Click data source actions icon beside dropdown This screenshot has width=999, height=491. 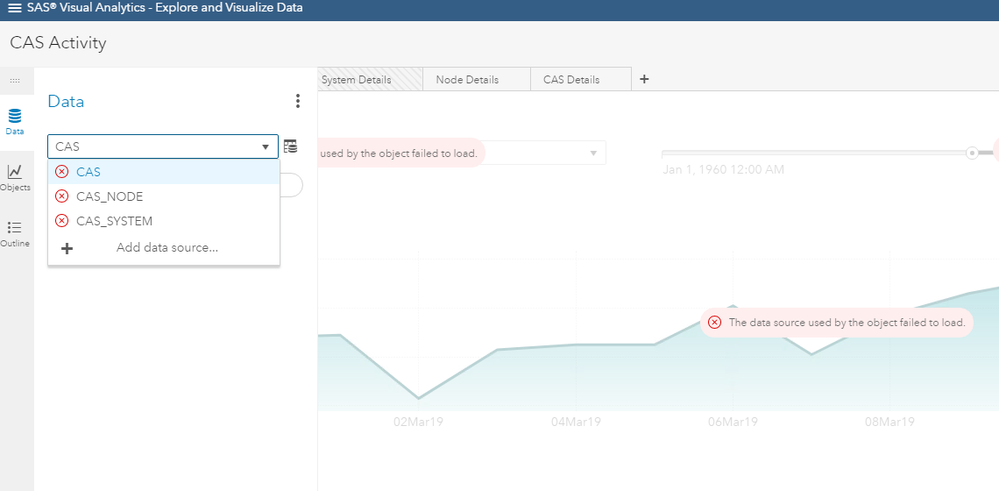[x=290, y=146]
